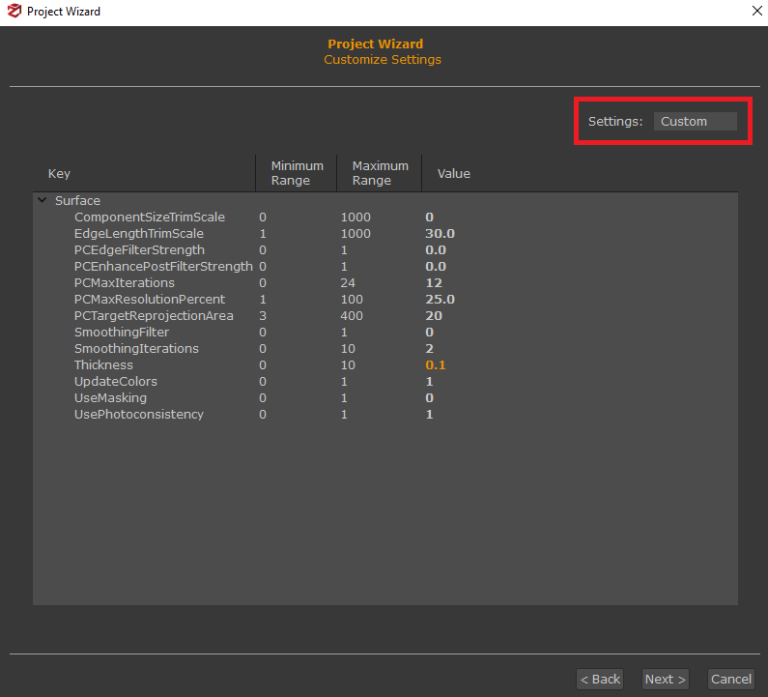Viewport: 768px width, 697px height.
Task: Select the SmoothingFilter row
Action: (x=121, y=332)
